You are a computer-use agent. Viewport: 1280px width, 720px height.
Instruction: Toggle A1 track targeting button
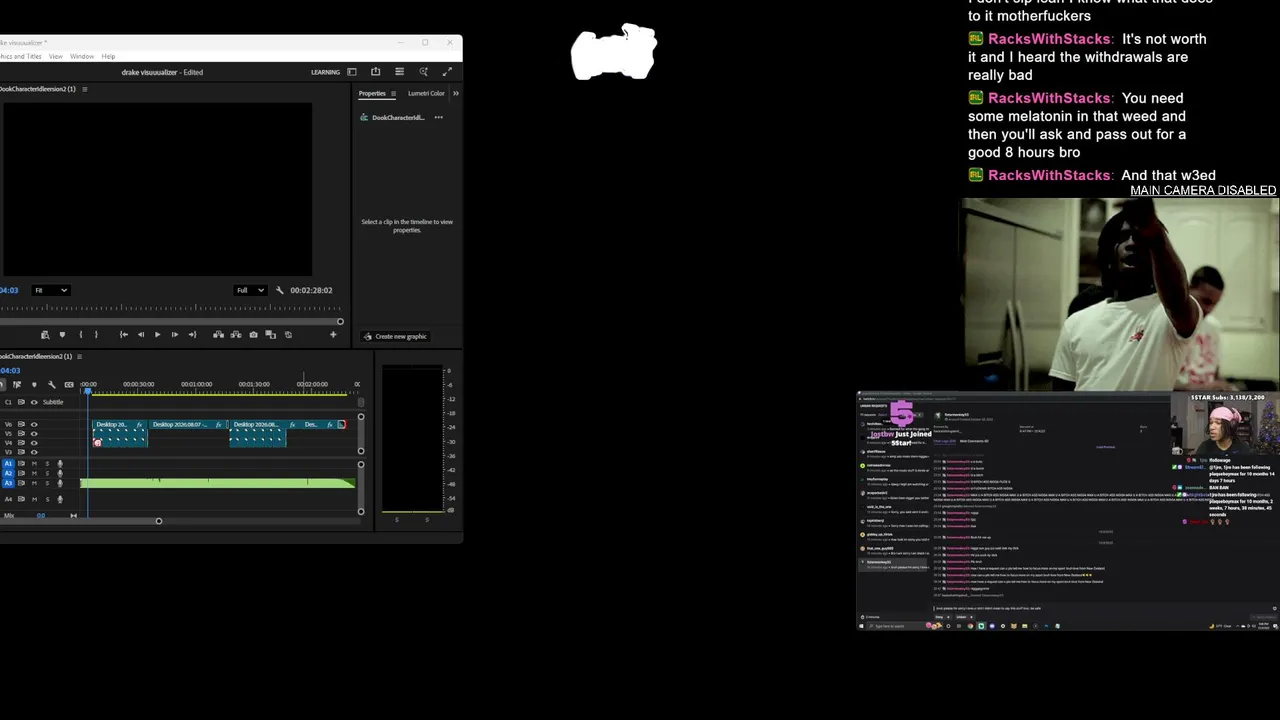click(x=9, y=464)
